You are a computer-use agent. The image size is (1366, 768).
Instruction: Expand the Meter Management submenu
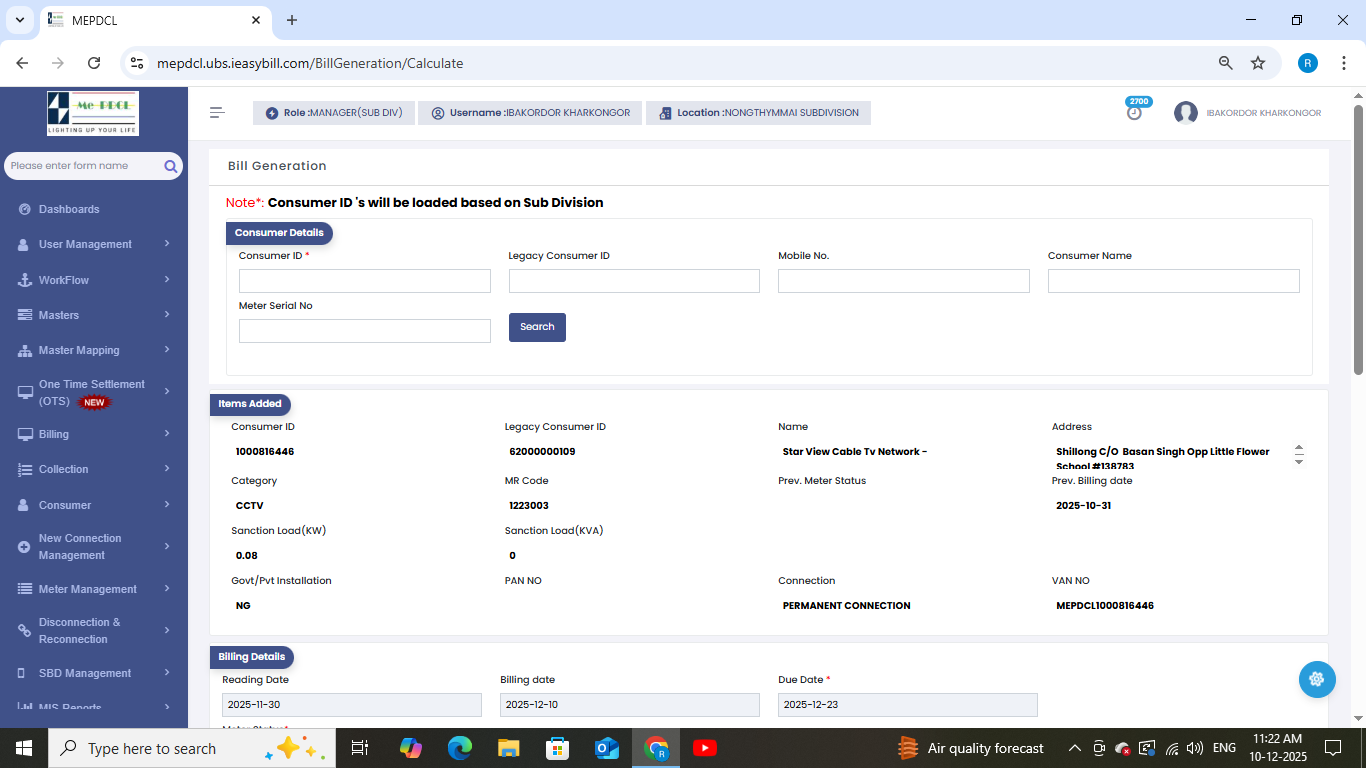[93, 589]
